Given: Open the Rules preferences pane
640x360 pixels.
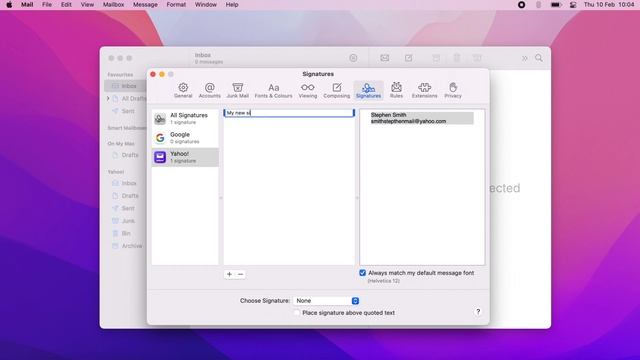Looking at the screenshot, I should [396, 90].
